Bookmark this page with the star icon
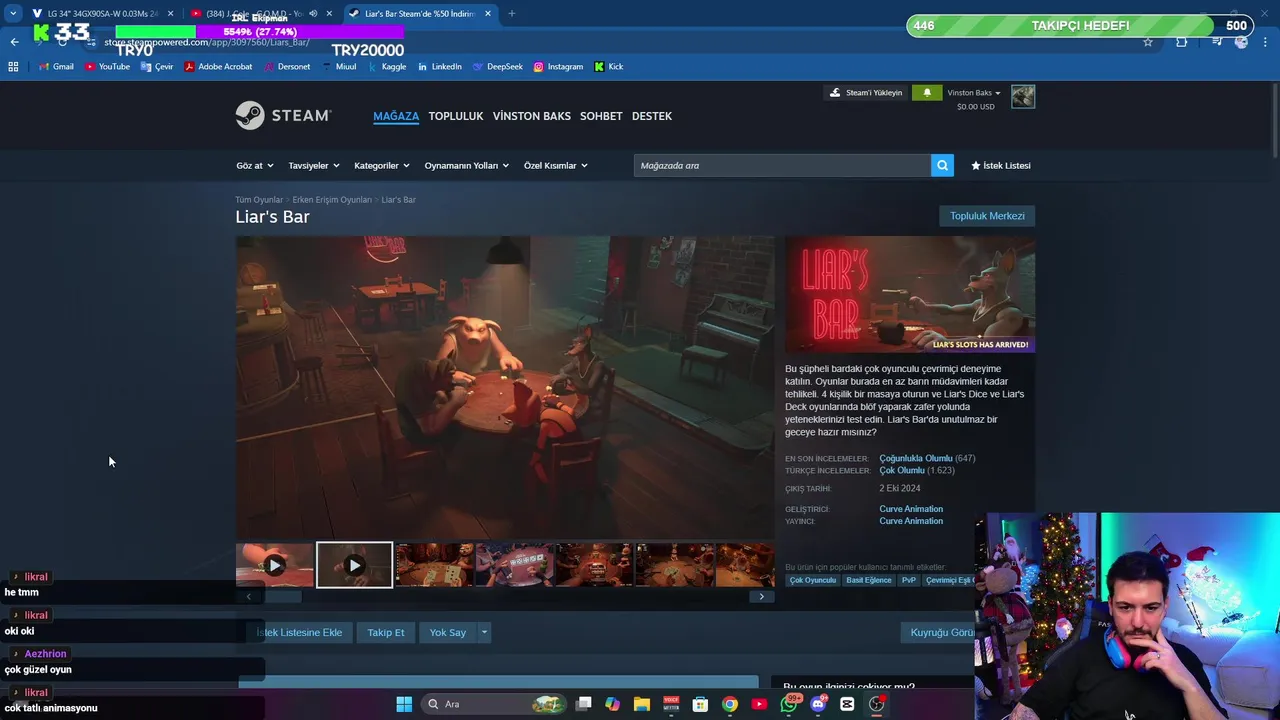Viewport: 1280px width, 720px height. coord(1148,42)
